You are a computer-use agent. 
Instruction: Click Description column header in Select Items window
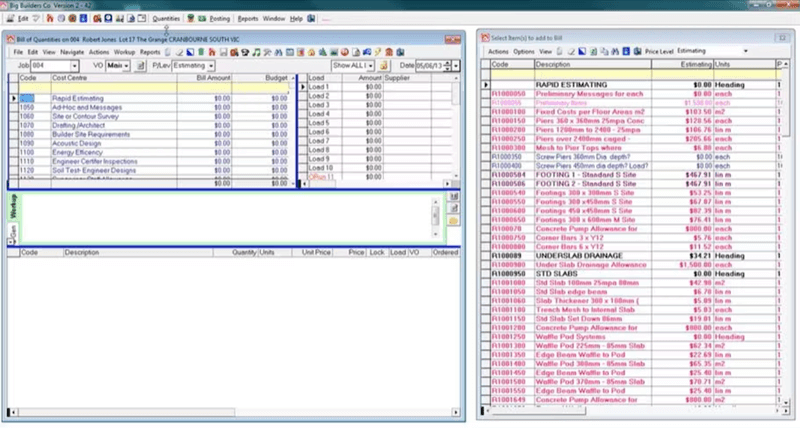[592, 64]
